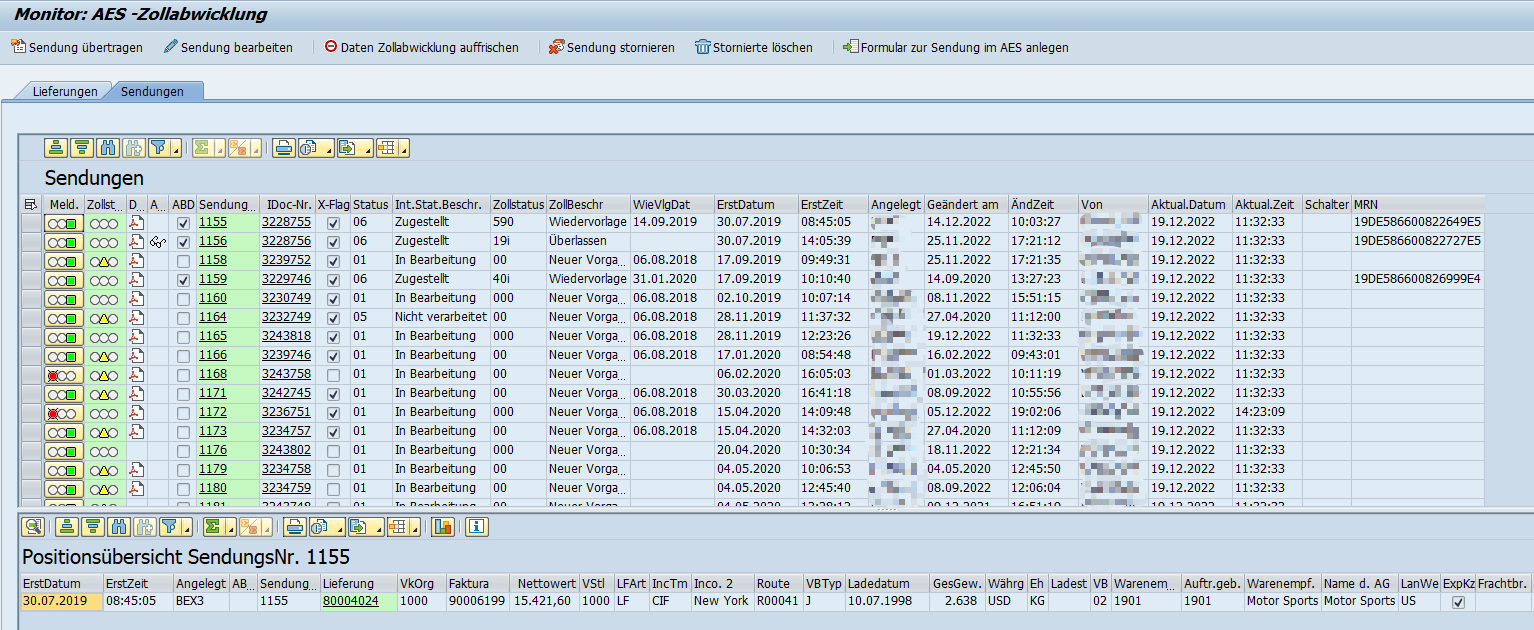Open the PDF document icon for Sendung 1155

point(136,223)
